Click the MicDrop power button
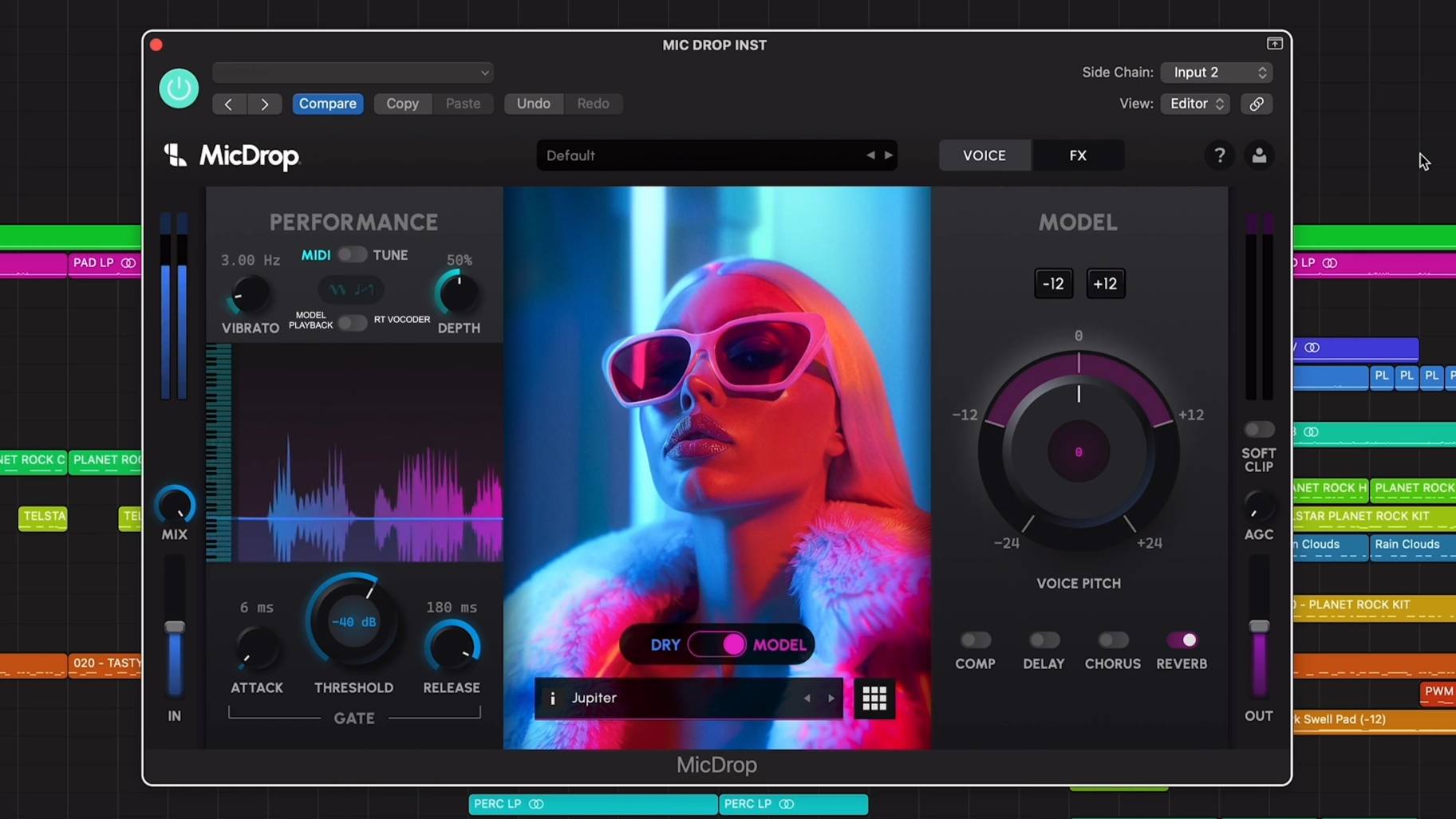Image resolution: width=1456 pixels, height=819 pixels. 177,88
